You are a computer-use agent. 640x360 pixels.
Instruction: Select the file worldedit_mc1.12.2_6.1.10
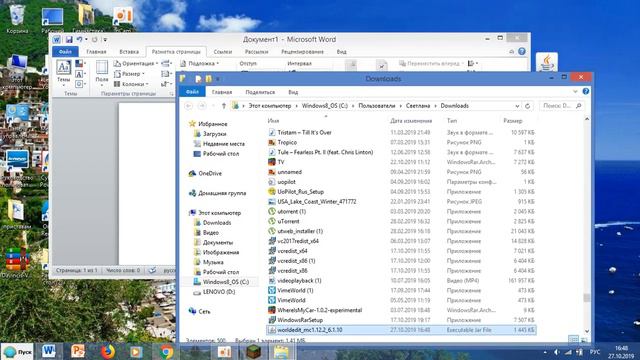[401, 330]
